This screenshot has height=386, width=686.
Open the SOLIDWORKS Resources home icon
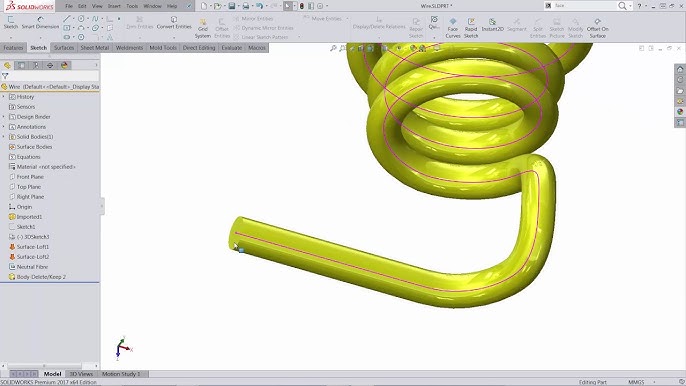pyautogui.click(x=680, y=69)
